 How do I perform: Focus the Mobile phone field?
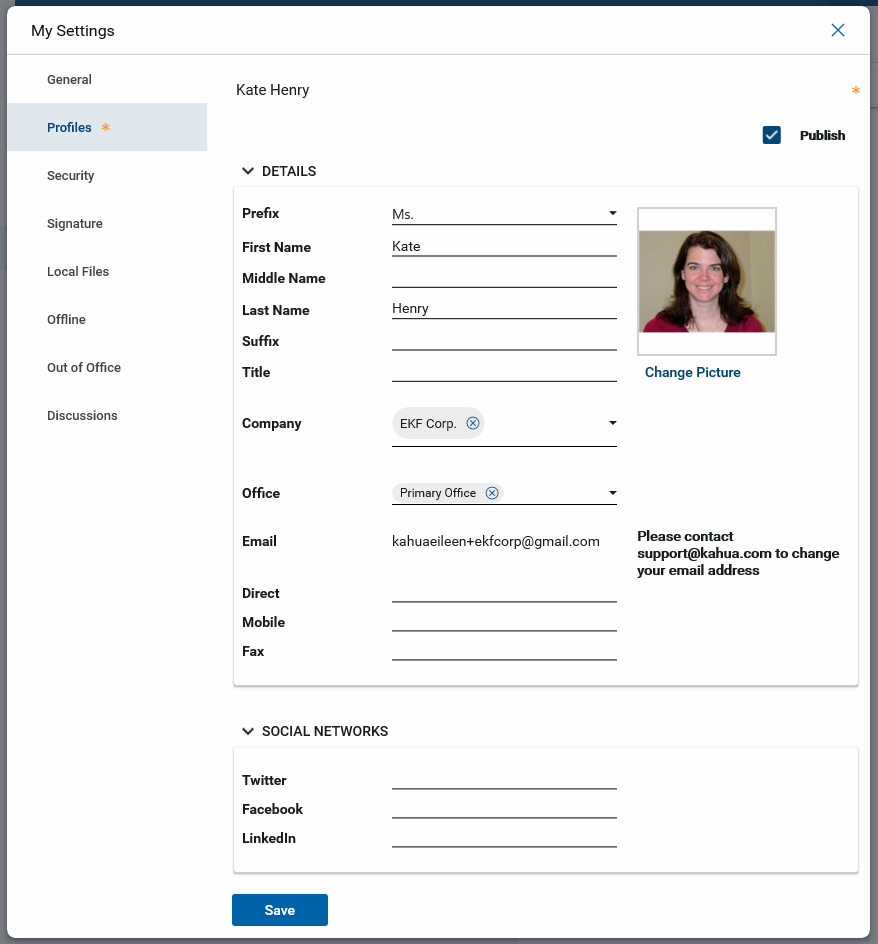click(504, 621)
